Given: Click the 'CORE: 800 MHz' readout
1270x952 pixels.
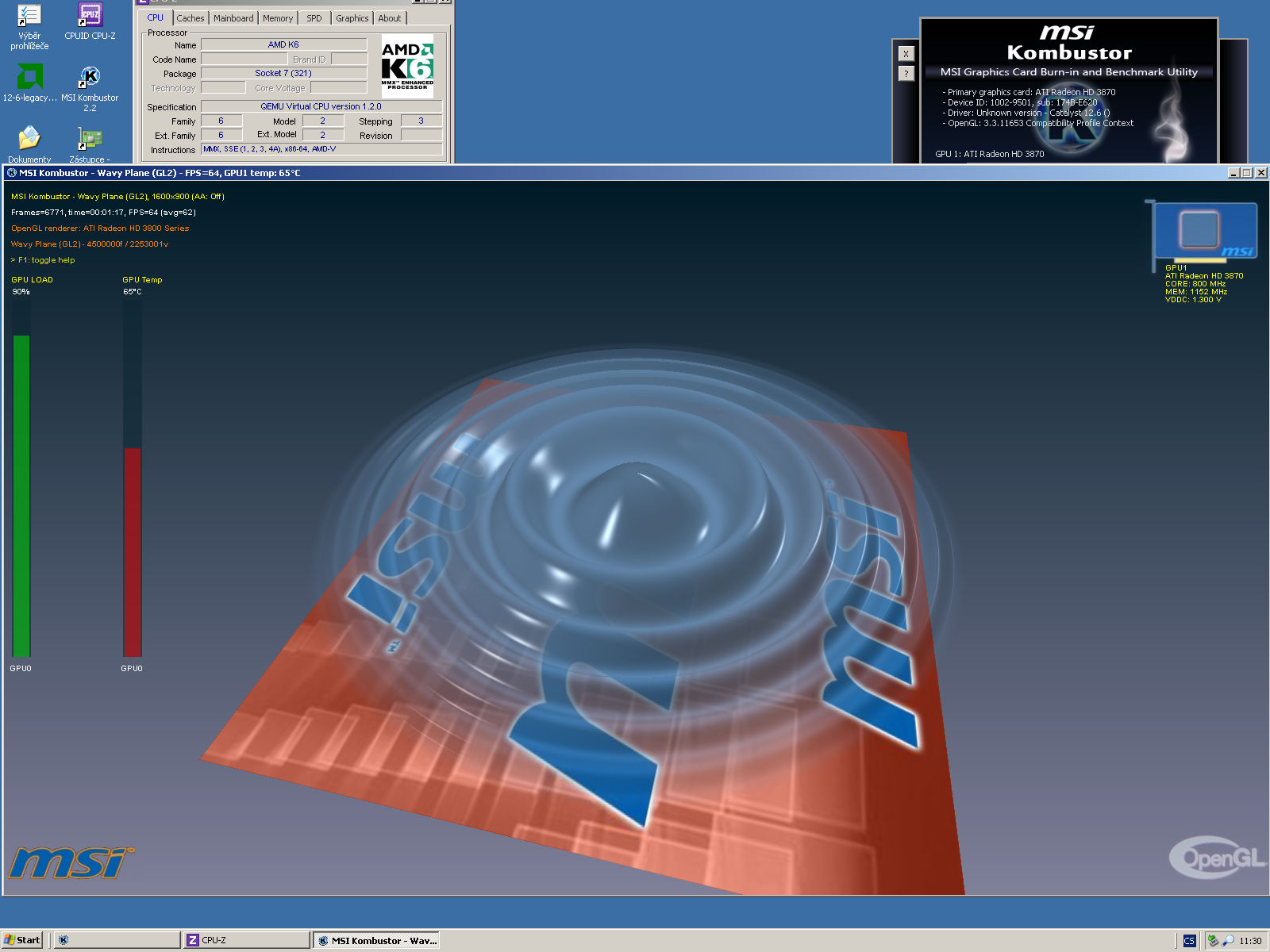Looking at the screenshot, I should 1195,284.
